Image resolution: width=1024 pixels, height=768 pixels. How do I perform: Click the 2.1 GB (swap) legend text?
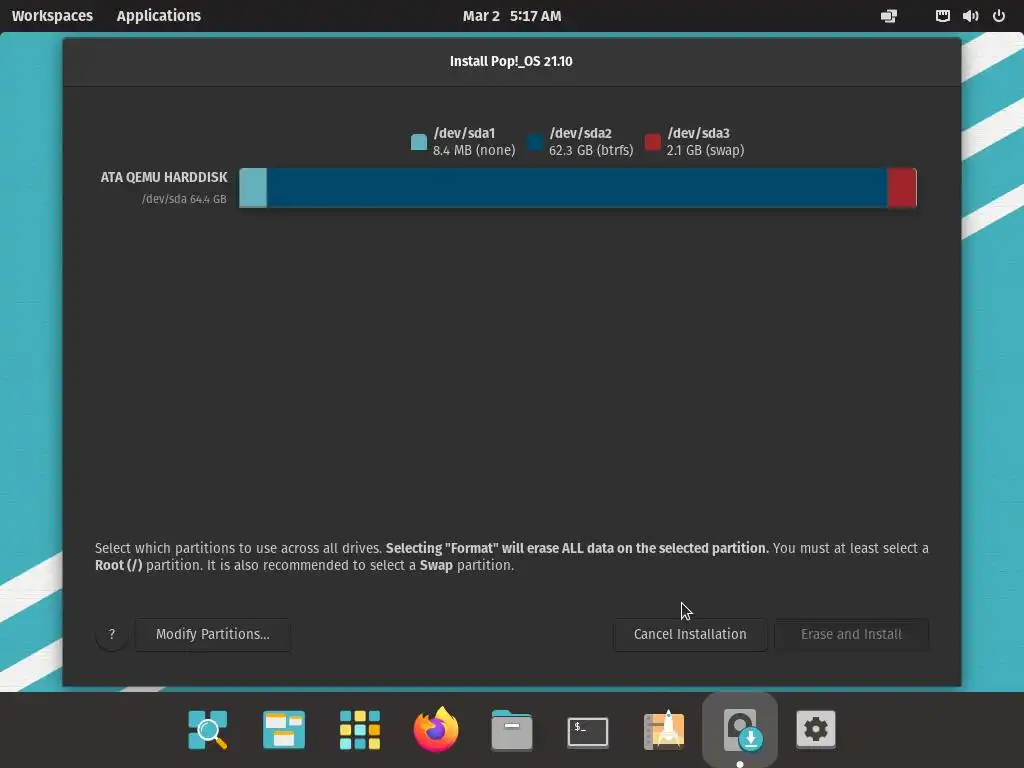coord(705,150)
